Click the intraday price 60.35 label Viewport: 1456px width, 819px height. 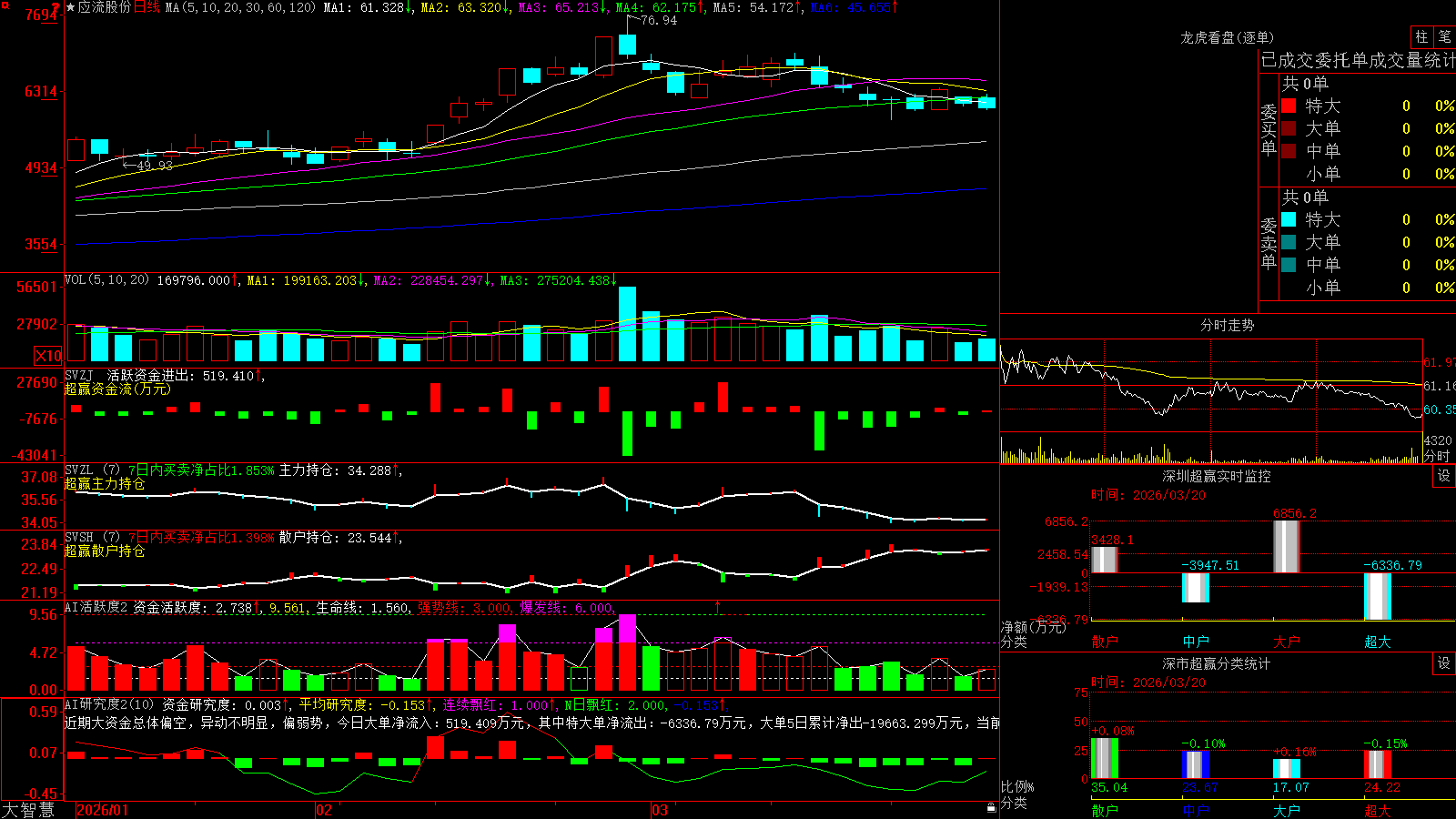point(1440,409)
